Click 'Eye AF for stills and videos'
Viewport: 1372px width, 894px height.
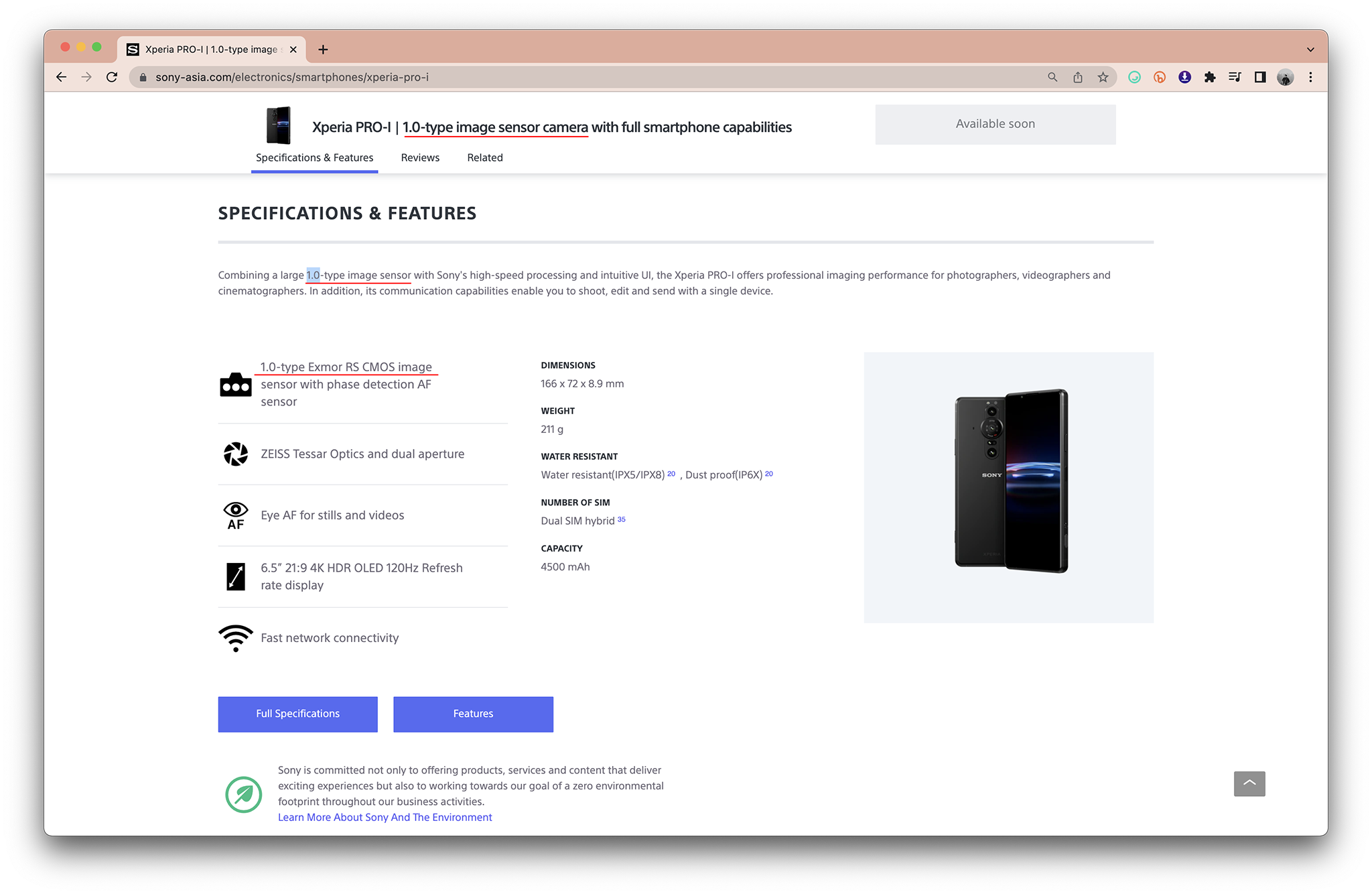click(332, 515)
